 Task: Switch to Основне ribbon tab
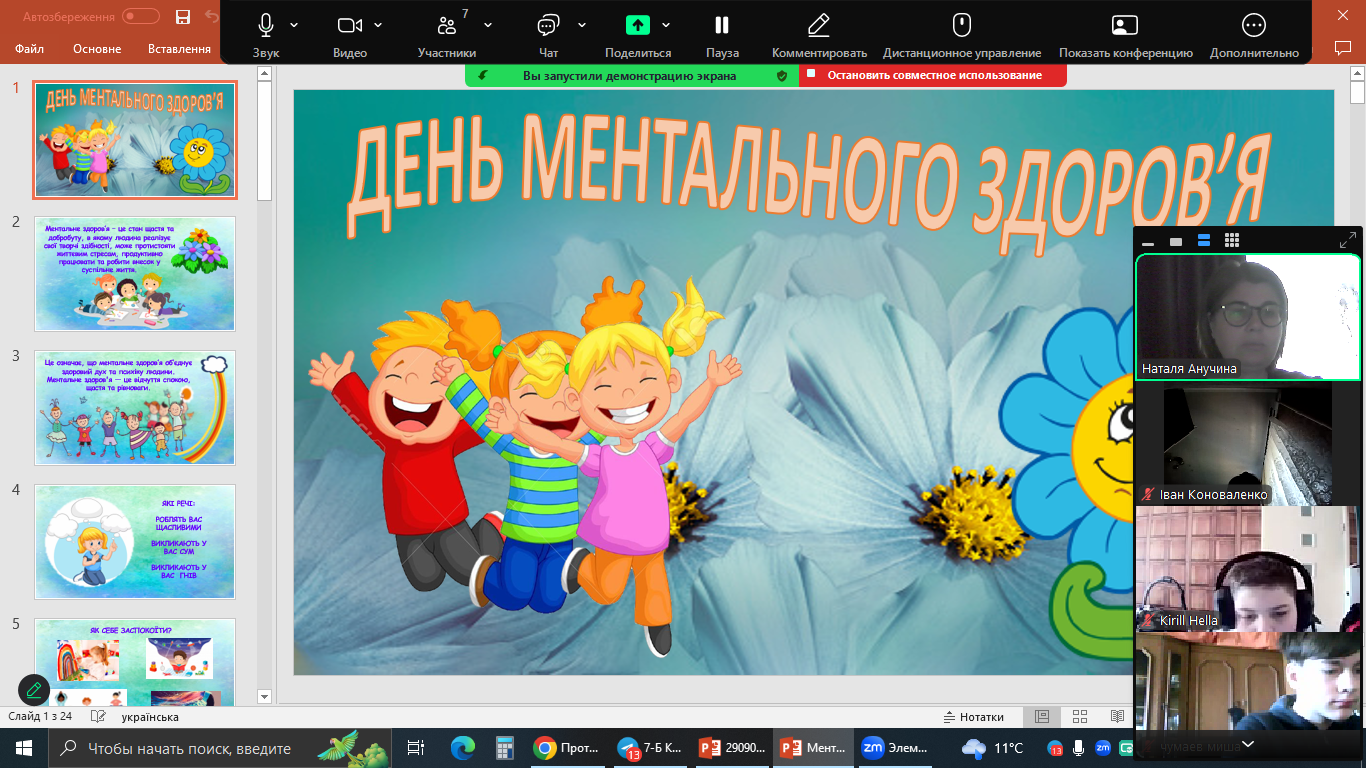coord(97,49)
